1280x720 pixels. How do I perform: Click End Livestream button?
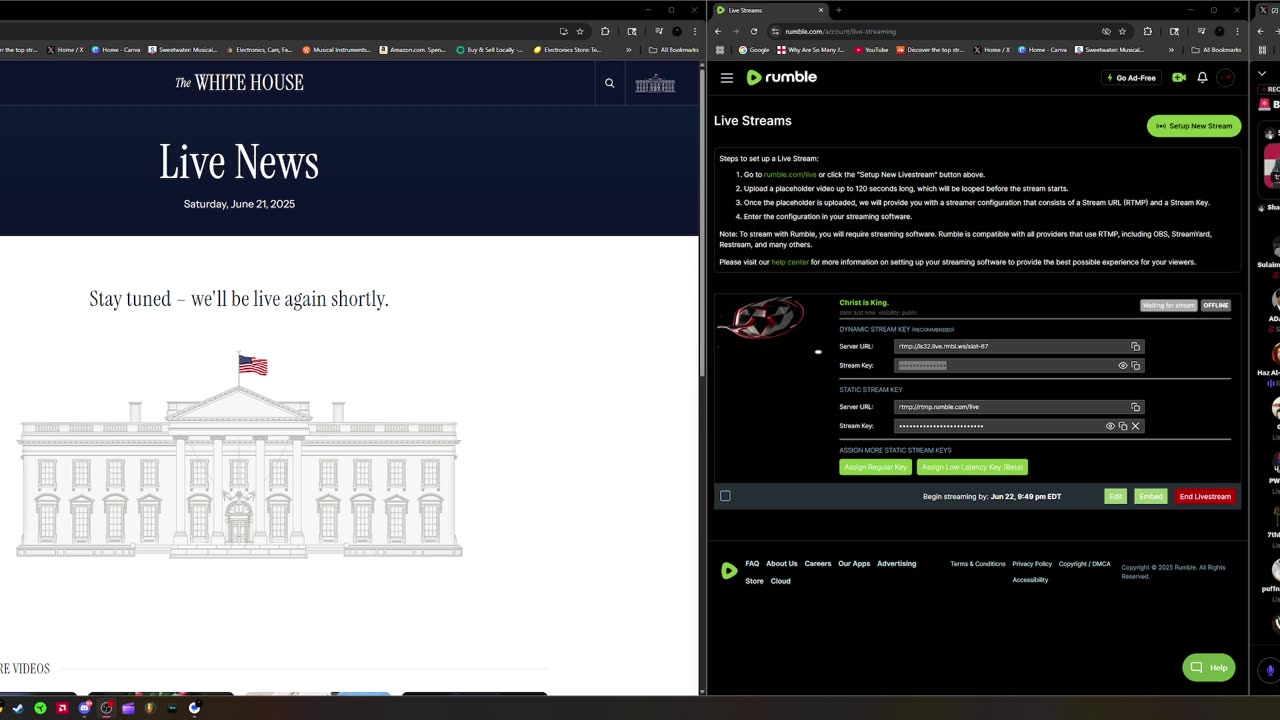click(1205, 496)
